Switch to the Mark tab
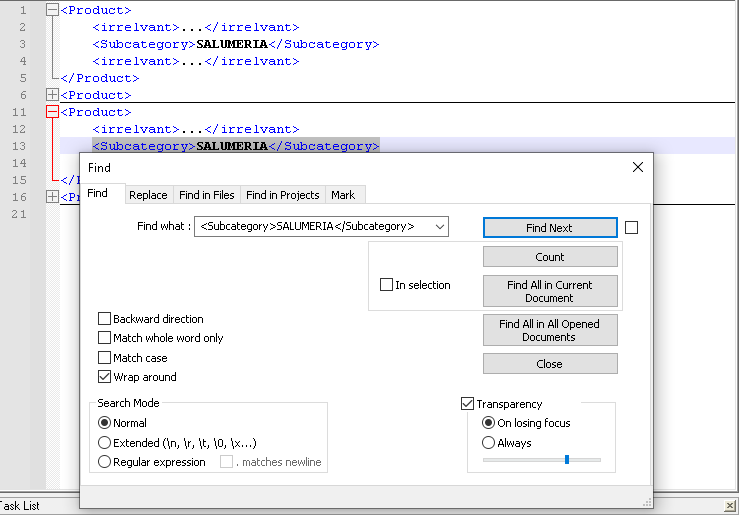Viewport: 739px width, 515px height. point(343,195)
